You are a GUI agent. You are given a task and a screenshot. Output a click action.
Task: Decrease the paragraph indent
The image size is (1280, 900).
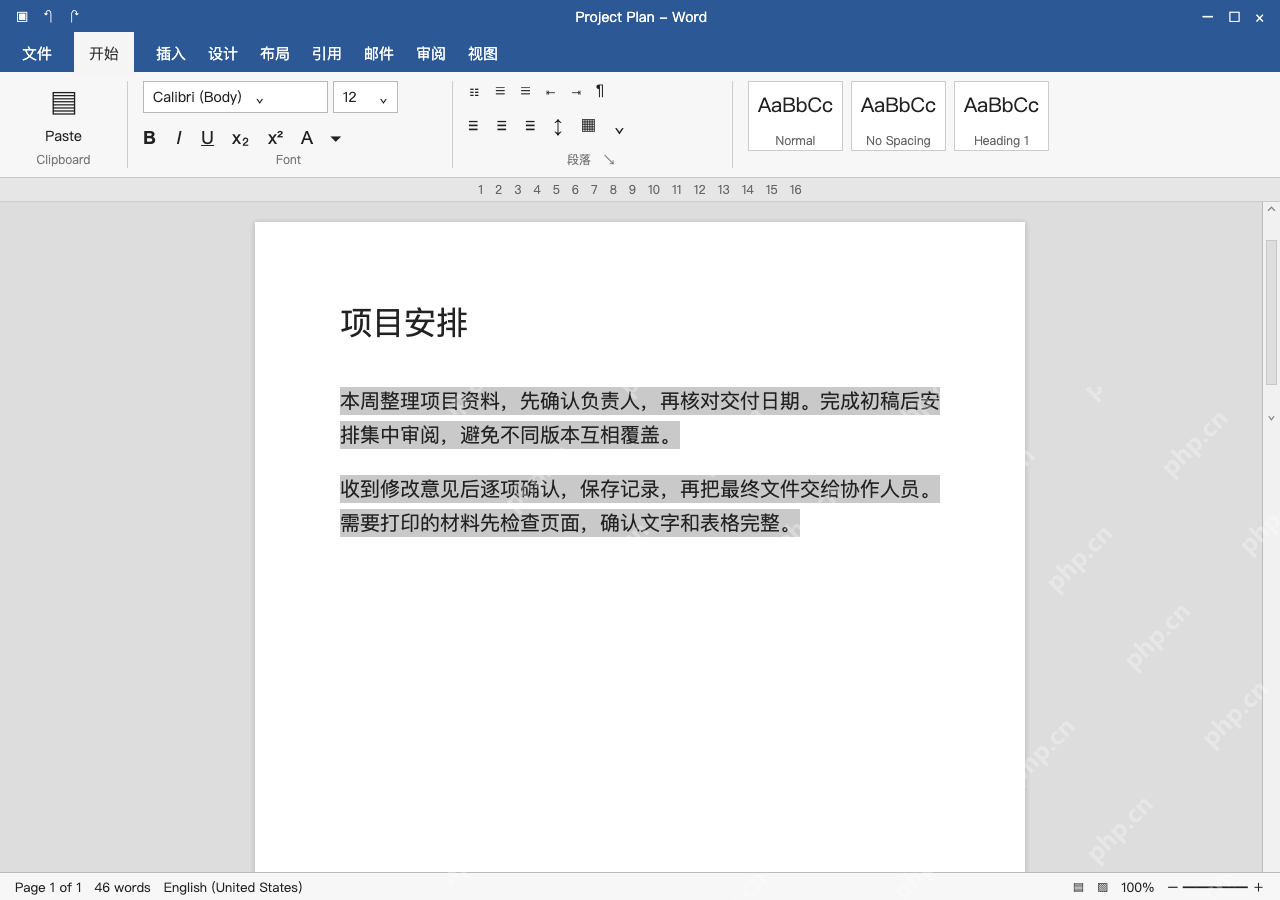point(550,92)
